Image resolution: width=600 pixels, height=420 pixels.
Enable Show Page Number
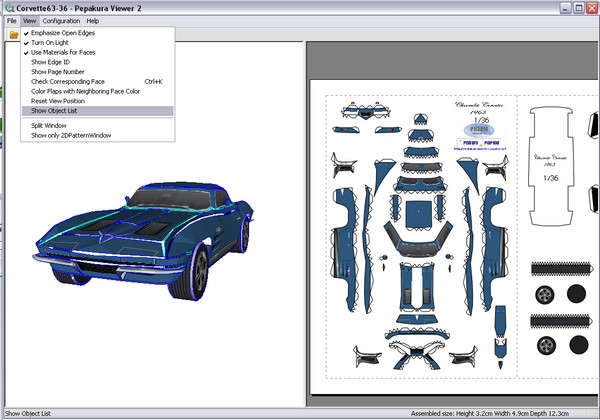click(x=59, y=72)
